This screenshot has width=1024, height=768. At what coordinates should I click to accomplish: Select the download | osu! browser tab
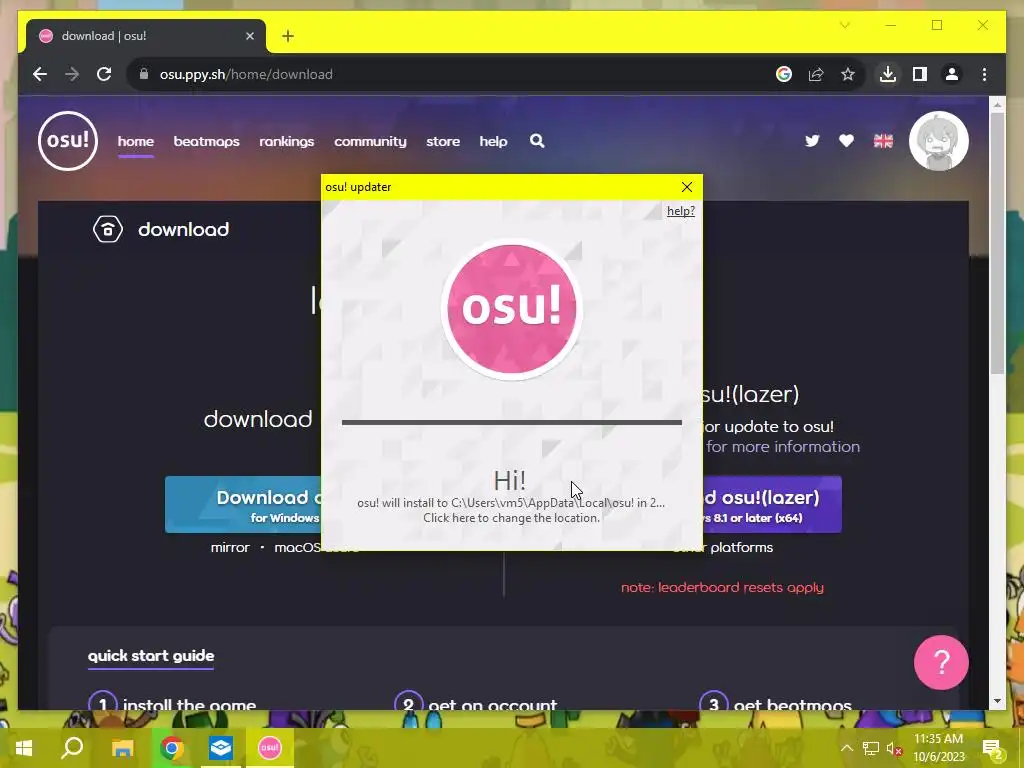tap(146, 36)
